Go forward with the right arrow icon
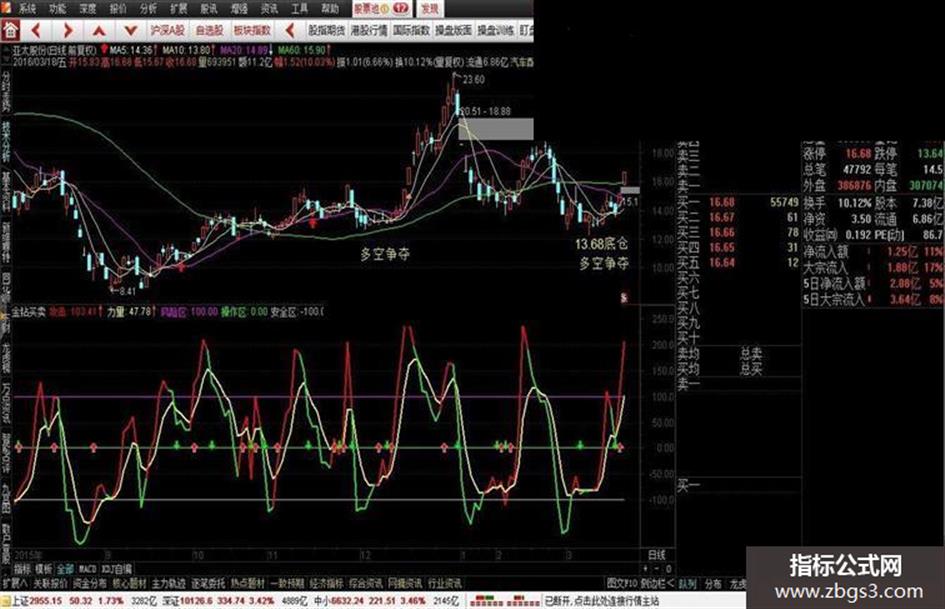Image resolution: width=945 pixels, height=609 pixels. tap(68, 30)
